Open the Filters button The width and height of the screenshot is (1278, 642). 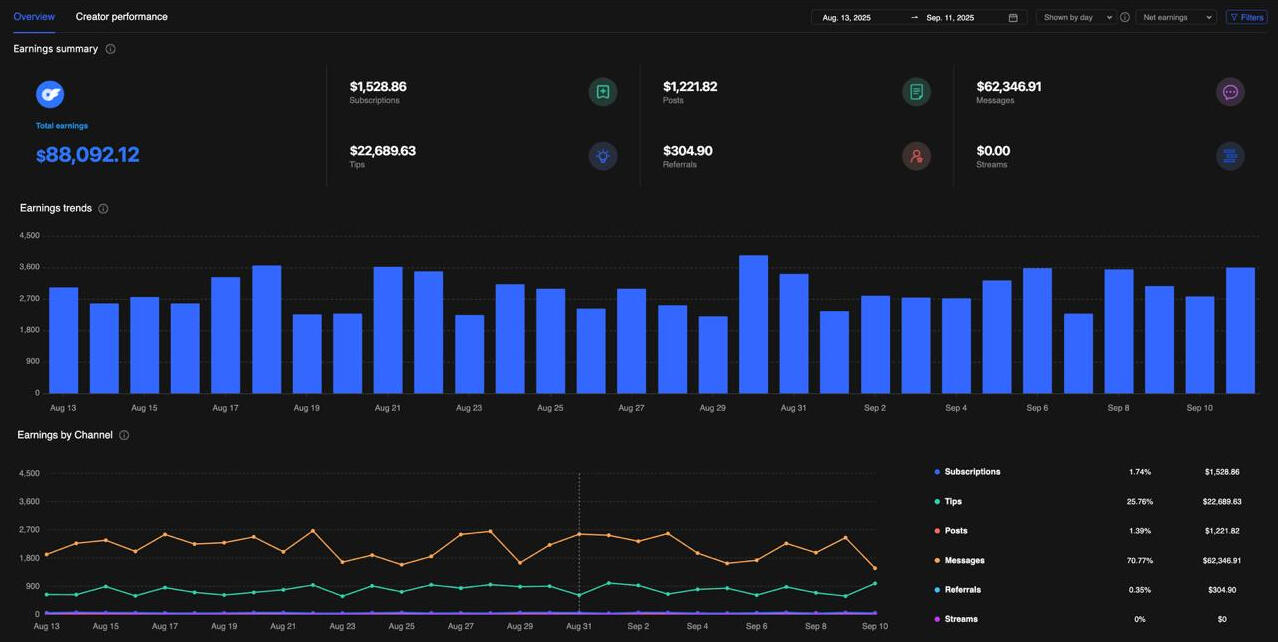(x=1246, y=17)
